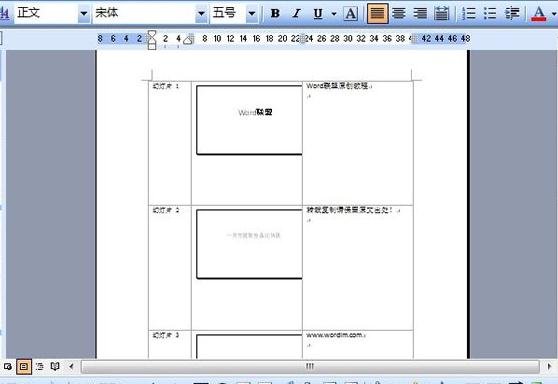The height and width of the screenshot is (384, 558).
Task: Click the highlighted justify alignment button
Action: 377,14
